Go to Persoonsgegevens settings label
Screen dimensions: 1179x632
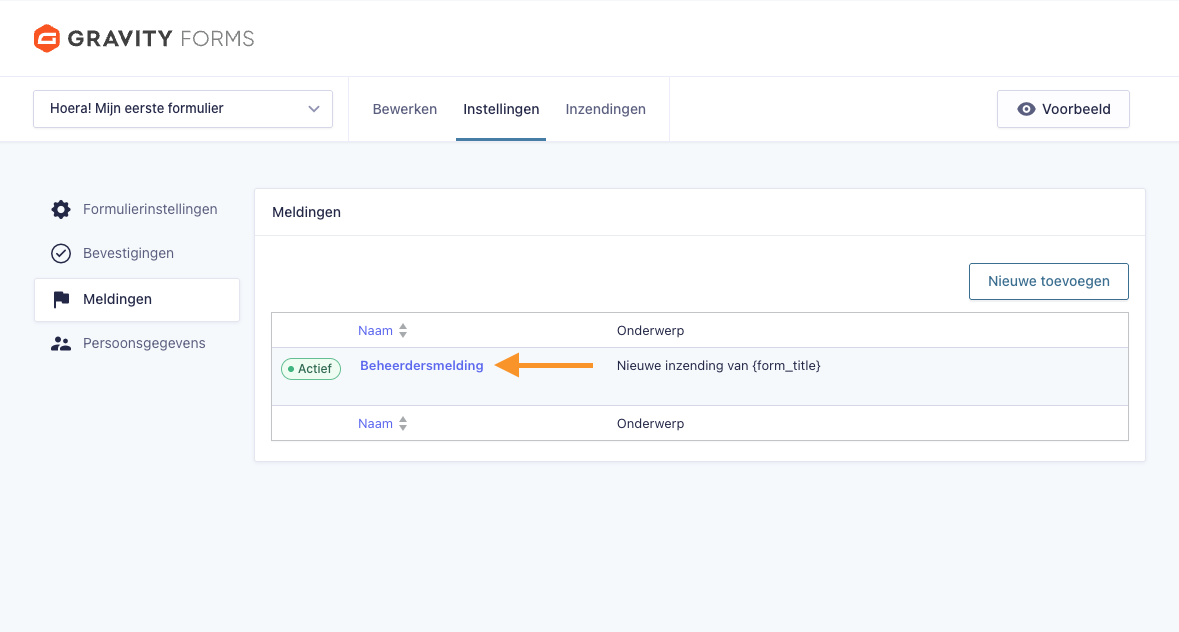click(x=144, y=344)
